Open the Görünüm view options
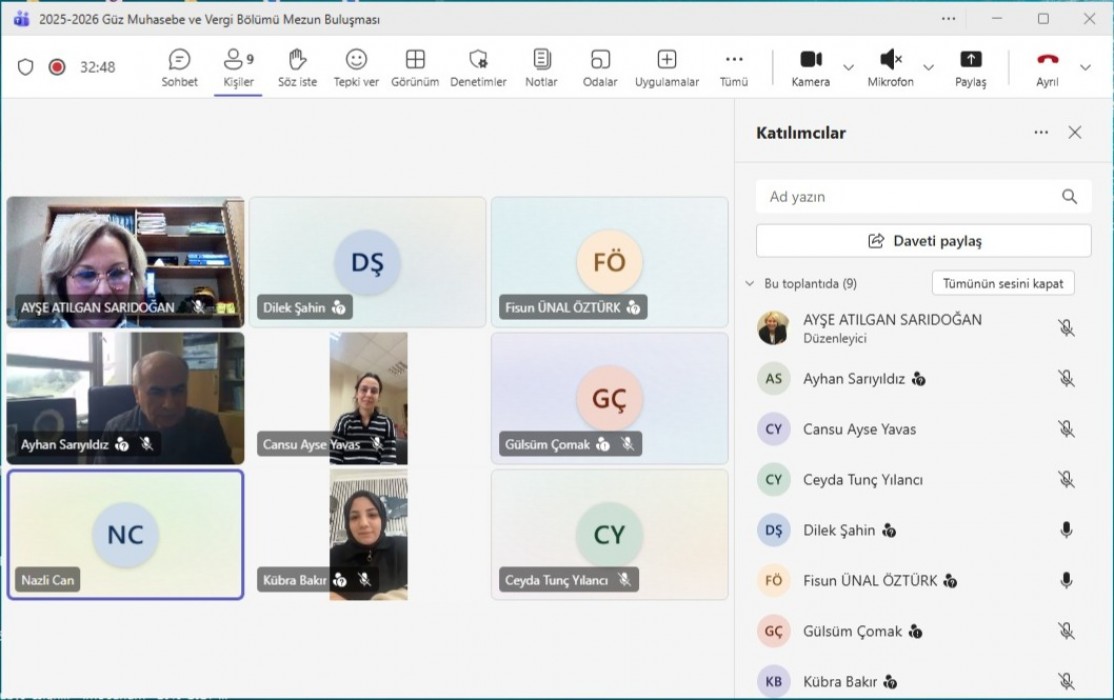 click(x=415, y=67)
